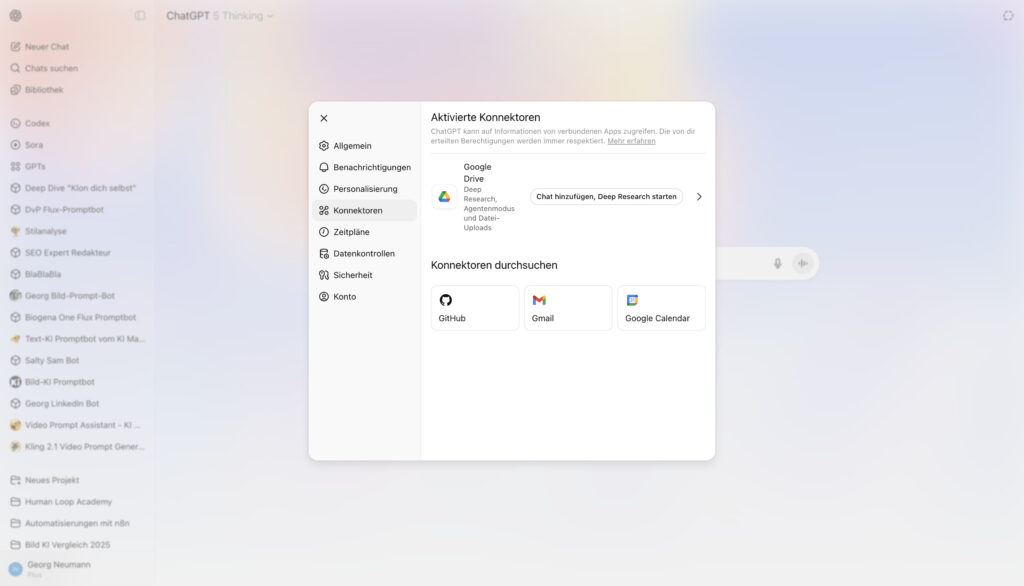The image size is (1024, 586).
Task: Expand Google Drive details with chevron arrow
Action: click(699, 197)
